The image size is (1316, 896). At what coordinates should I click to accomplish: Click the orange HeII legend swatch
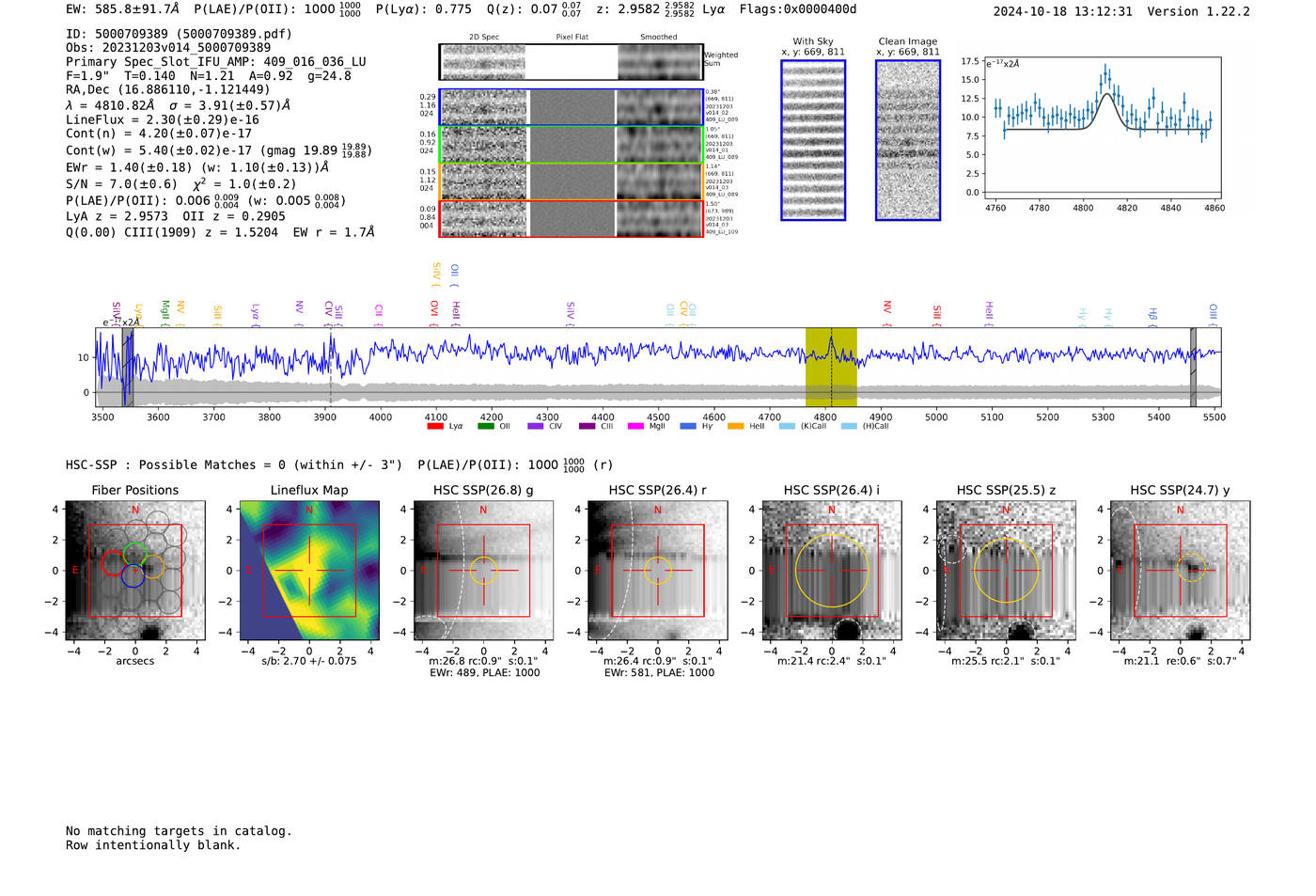(735, 426)
